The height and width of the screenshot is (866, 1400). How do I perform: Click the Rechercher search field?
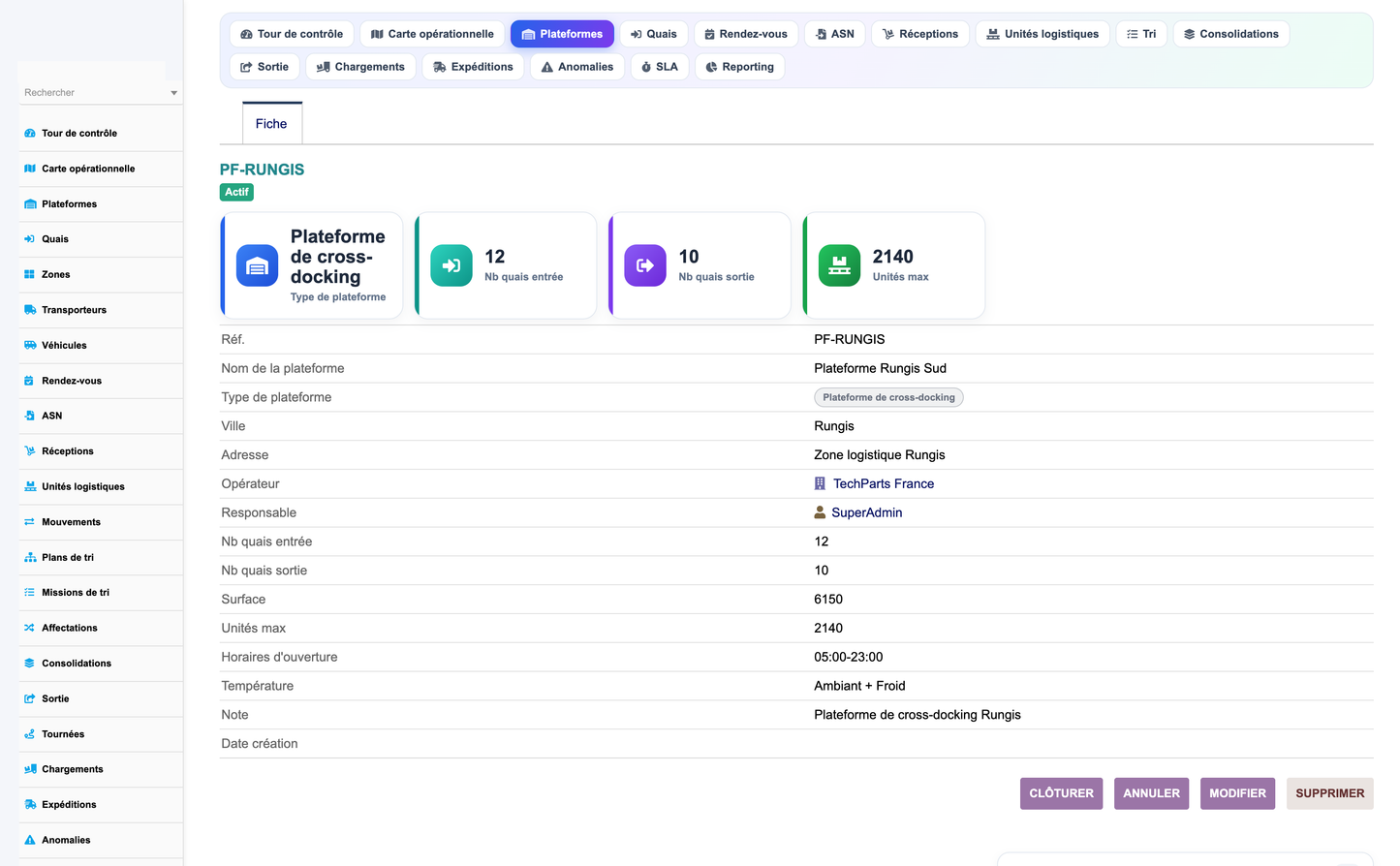(94, 93)
